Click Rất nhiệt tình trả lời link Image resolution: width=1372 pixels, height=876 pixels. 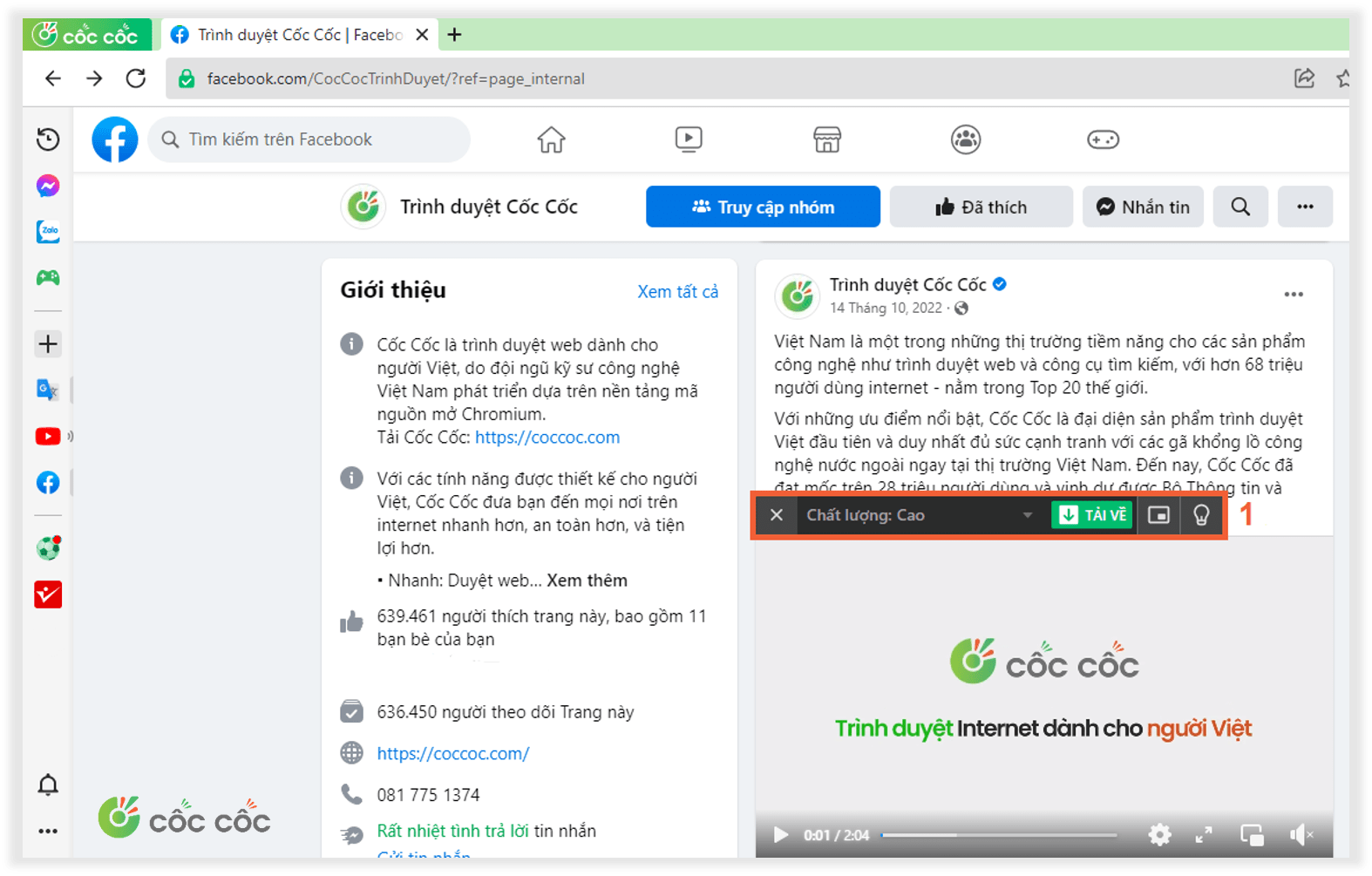coord(452,831)
